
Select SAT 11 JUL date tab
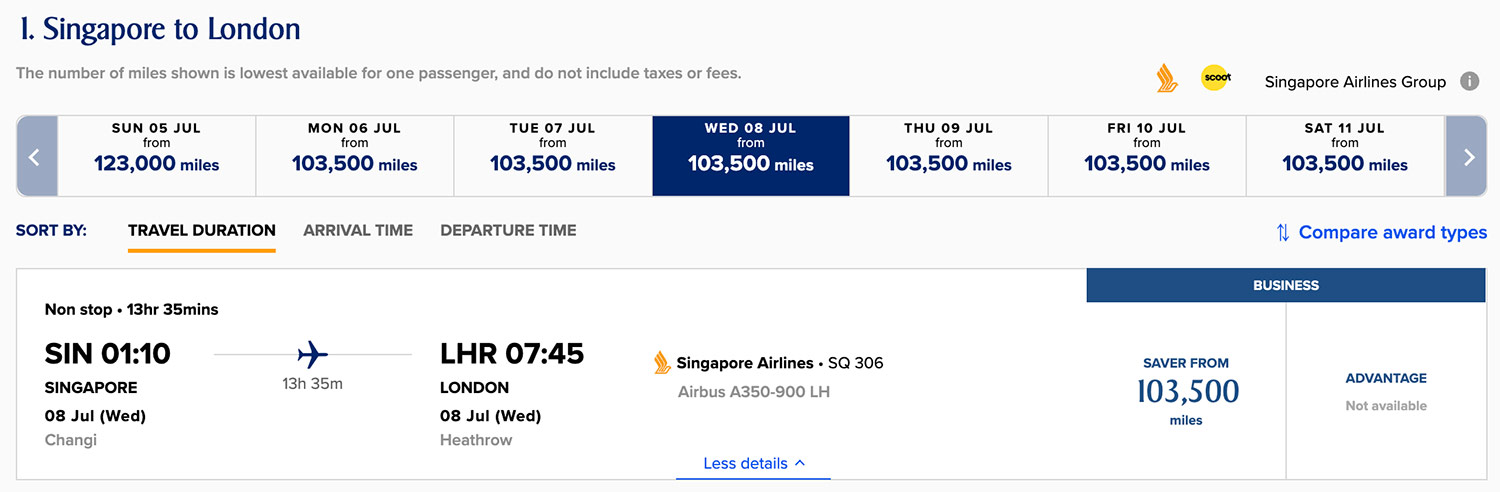(1345, 156)
